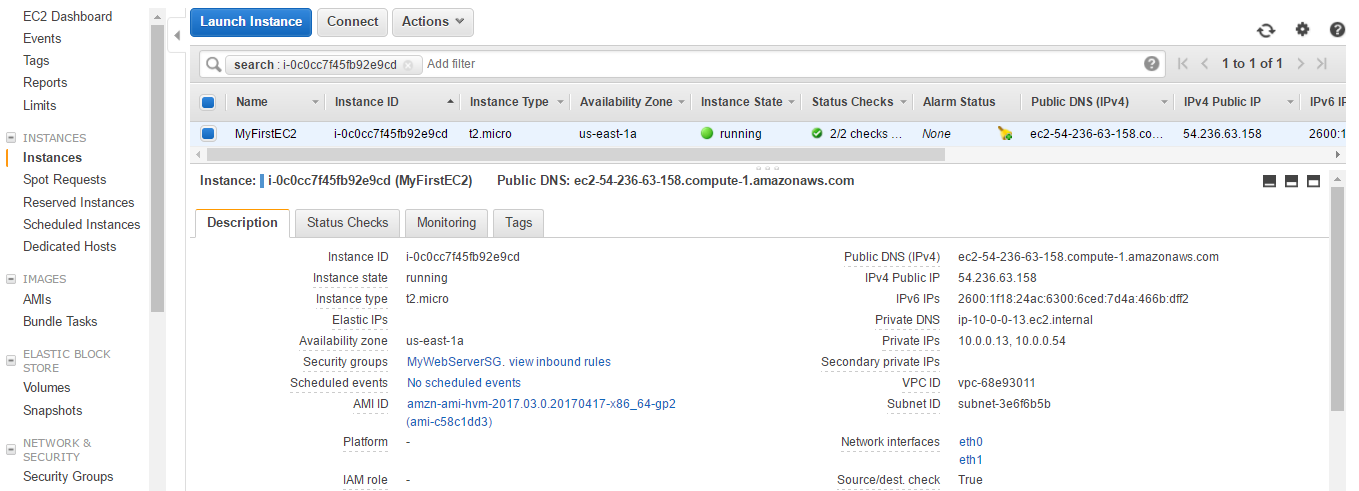The image size is (1359, 491).
Task: Click the Add filter search field
Action: click(x=780, y=64)
